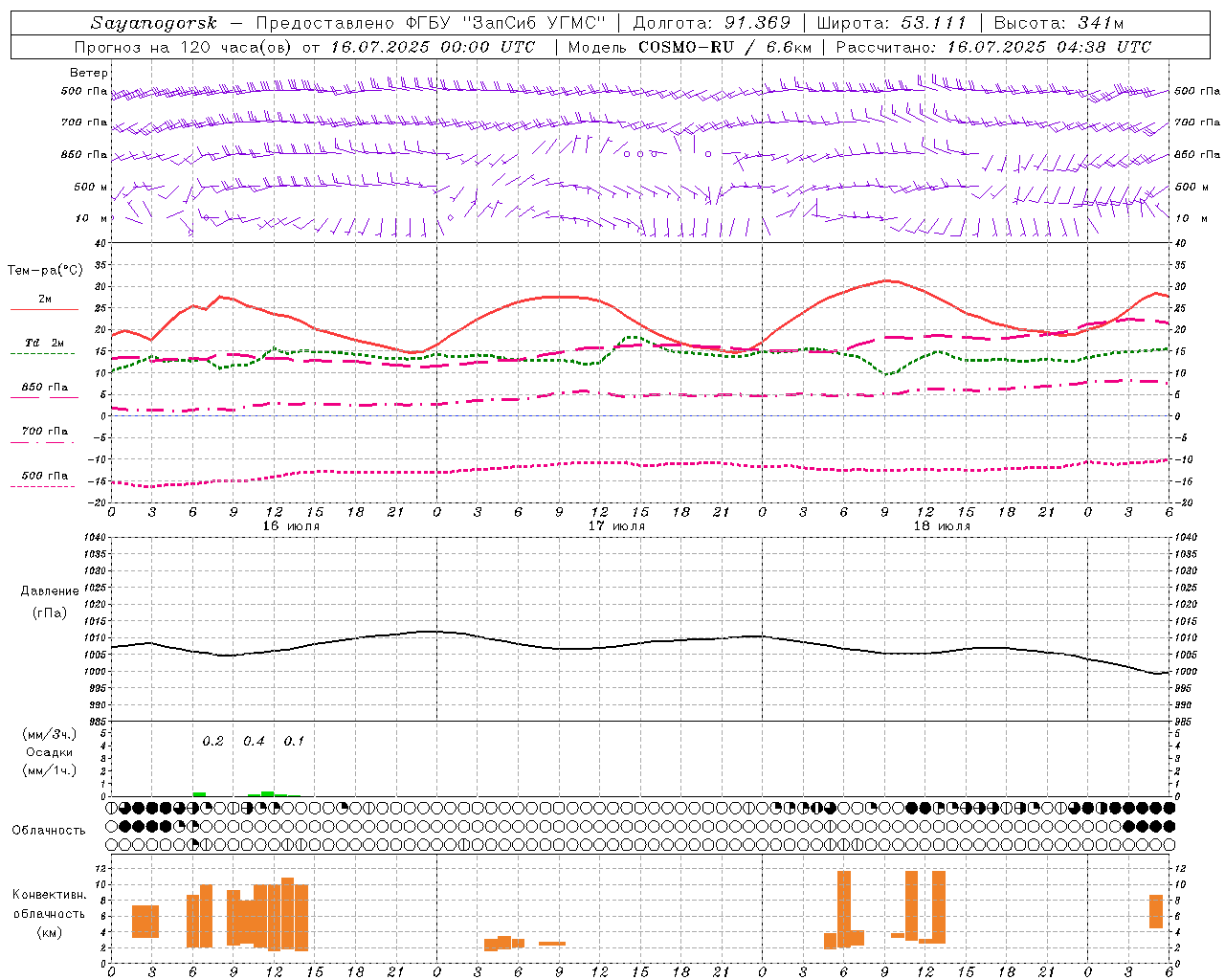Image resolution: width=1225 pixels, height=980 pixels.
Task: Click the Td 2м dew point legend entry
Action: tap(44, 347)
